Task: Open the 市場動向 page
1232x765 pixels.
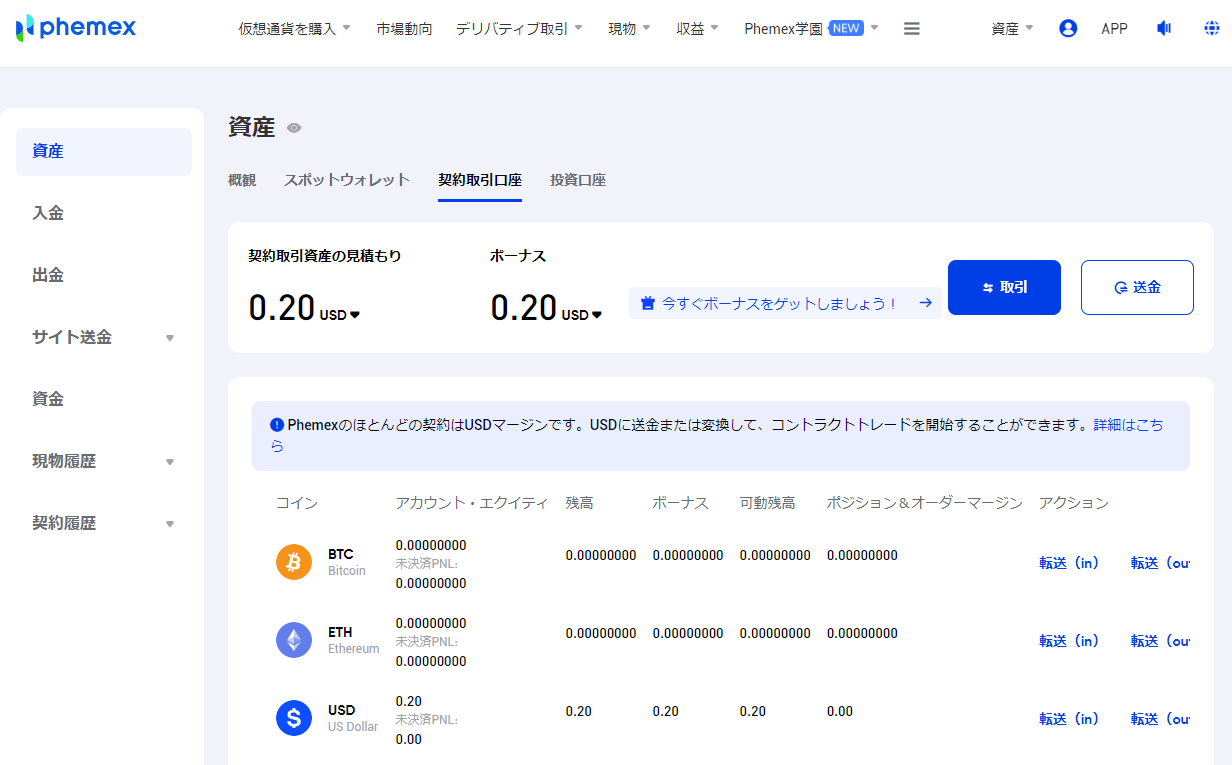Action: (x=404, y=29)
